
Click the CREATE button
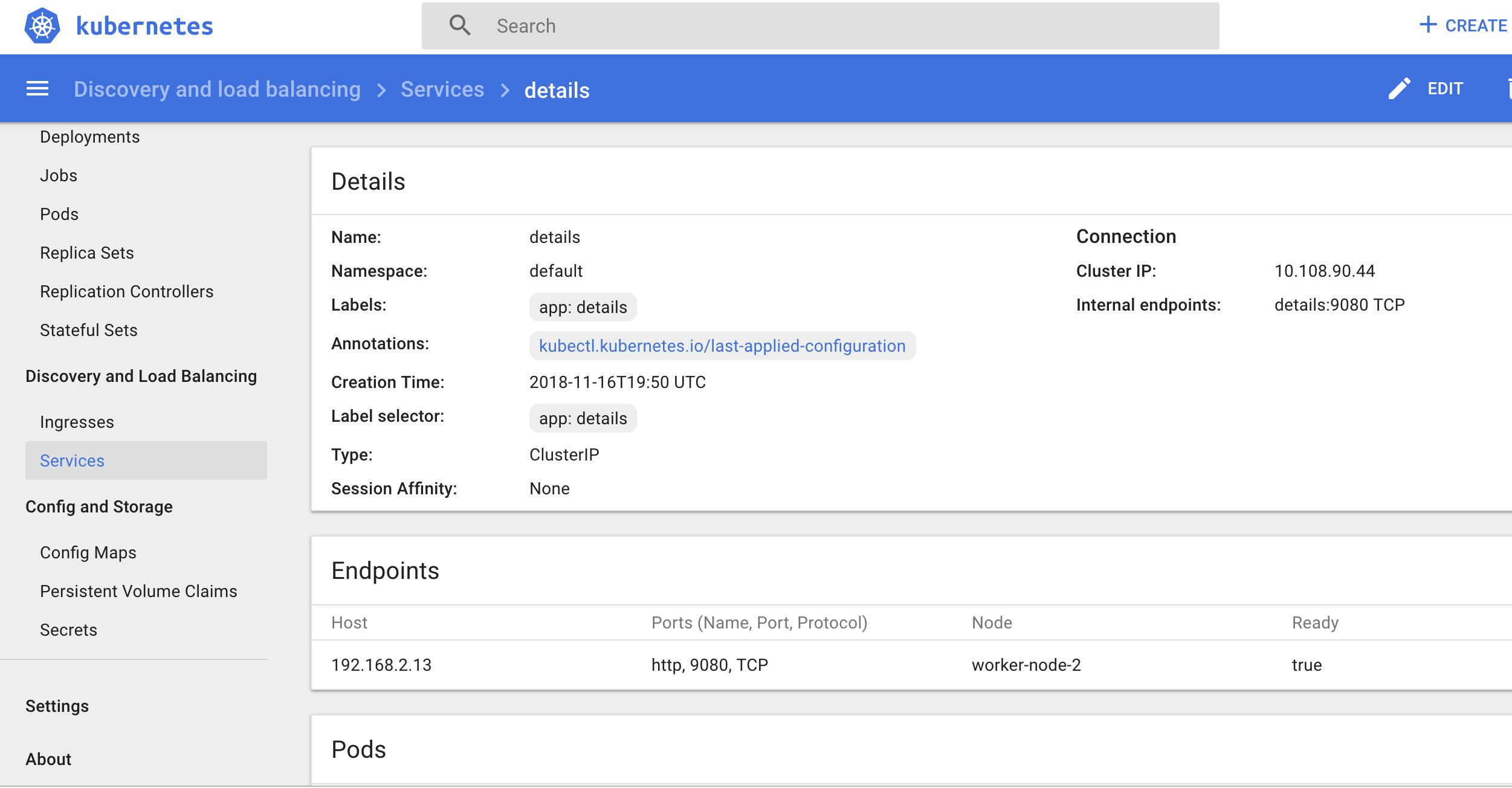(1464, 25)
